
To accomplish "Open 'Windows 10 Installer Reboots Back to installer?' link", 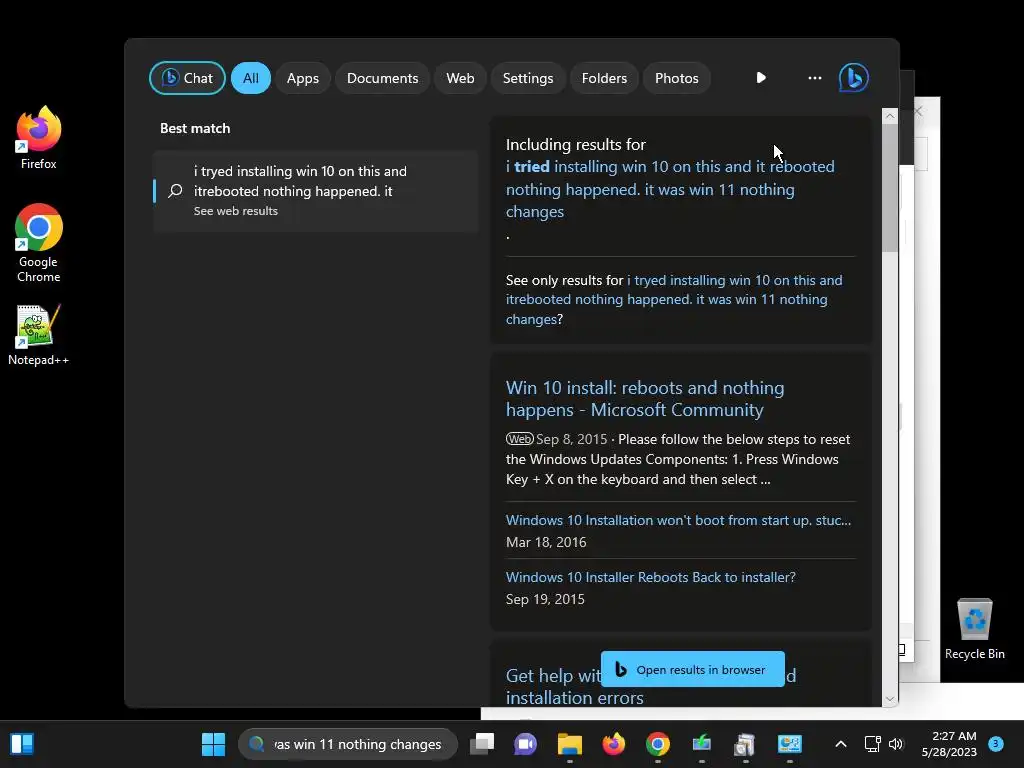I will point(650,577).
